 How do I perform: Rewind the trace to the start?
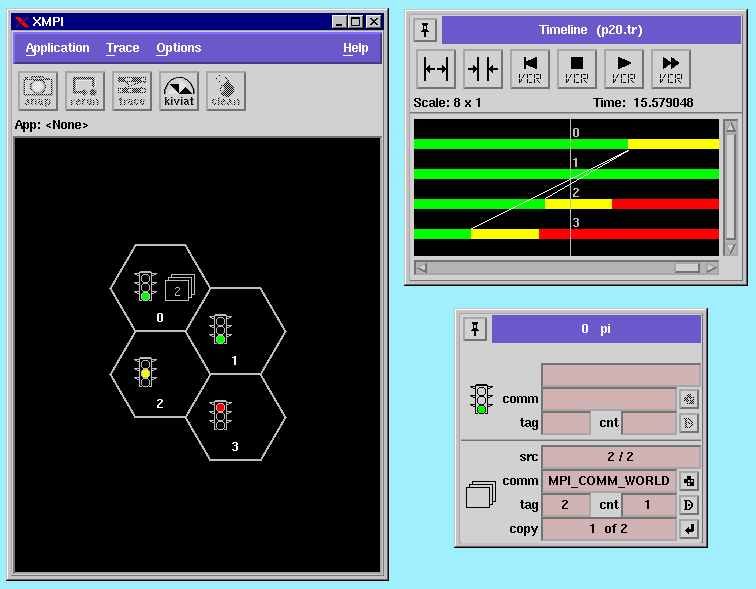[x=530, y=69]
